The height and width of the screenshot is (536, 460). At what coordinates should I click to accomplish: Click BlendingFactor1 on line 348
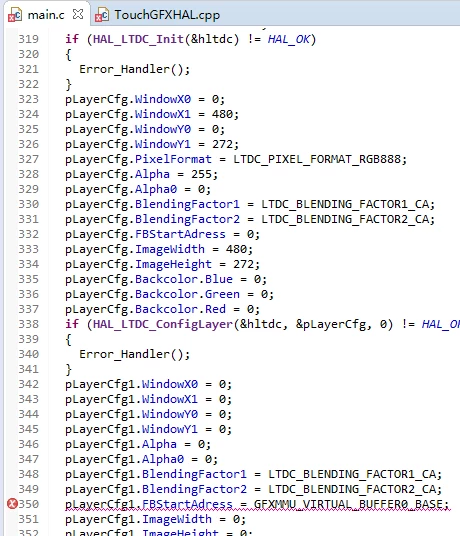point(194,474)
